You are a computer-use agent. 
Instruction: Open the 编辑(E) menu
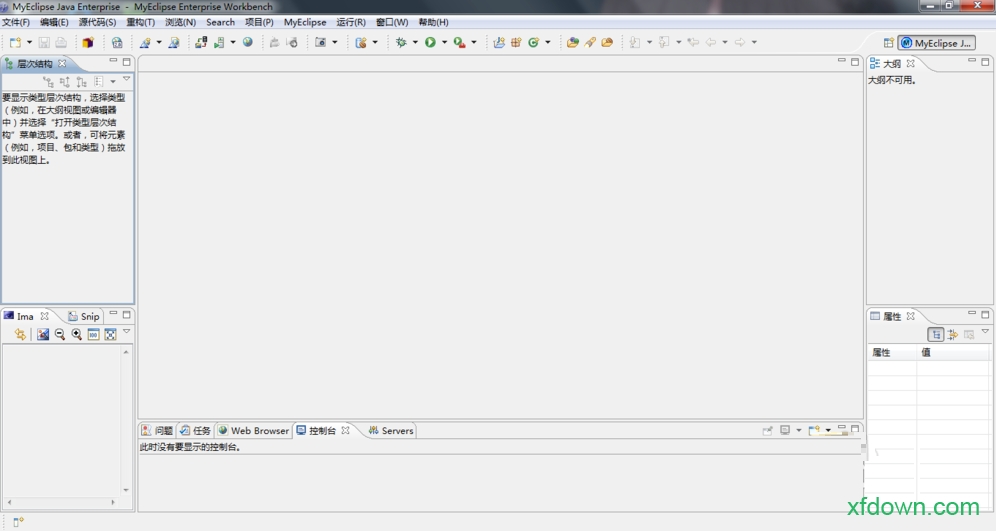click(x=54, y=22)
